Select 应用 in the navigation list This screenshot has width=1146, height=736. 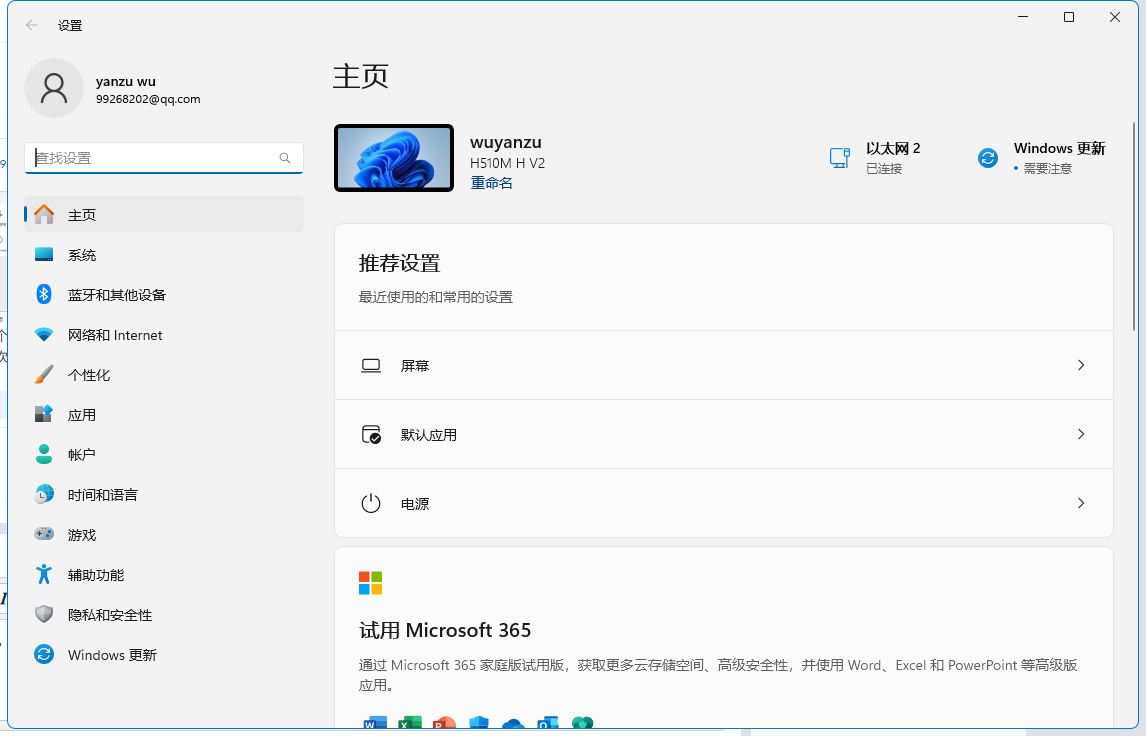pos(82,415)
